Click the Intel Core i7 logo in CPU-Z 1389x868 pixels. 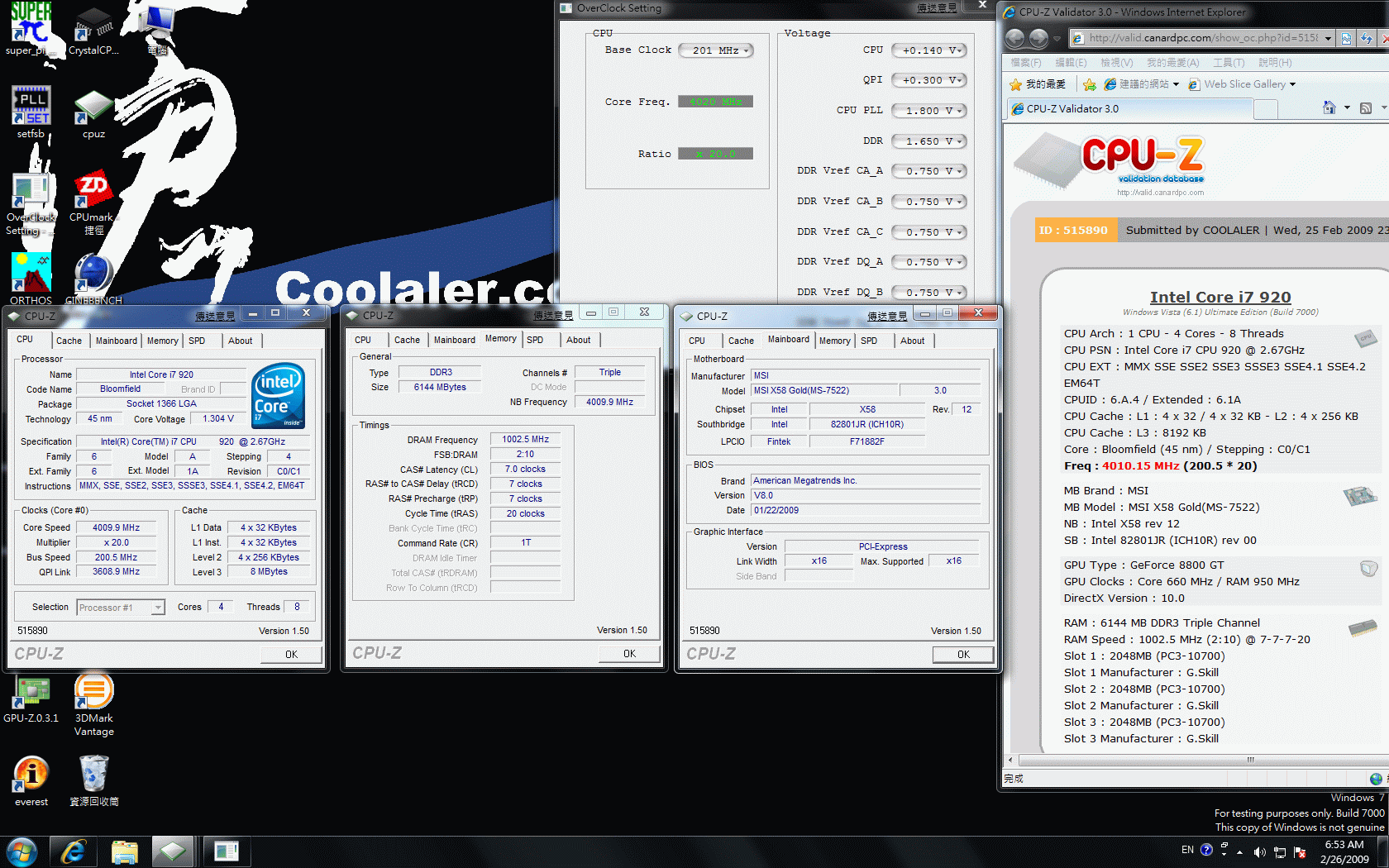click(279, 395)
